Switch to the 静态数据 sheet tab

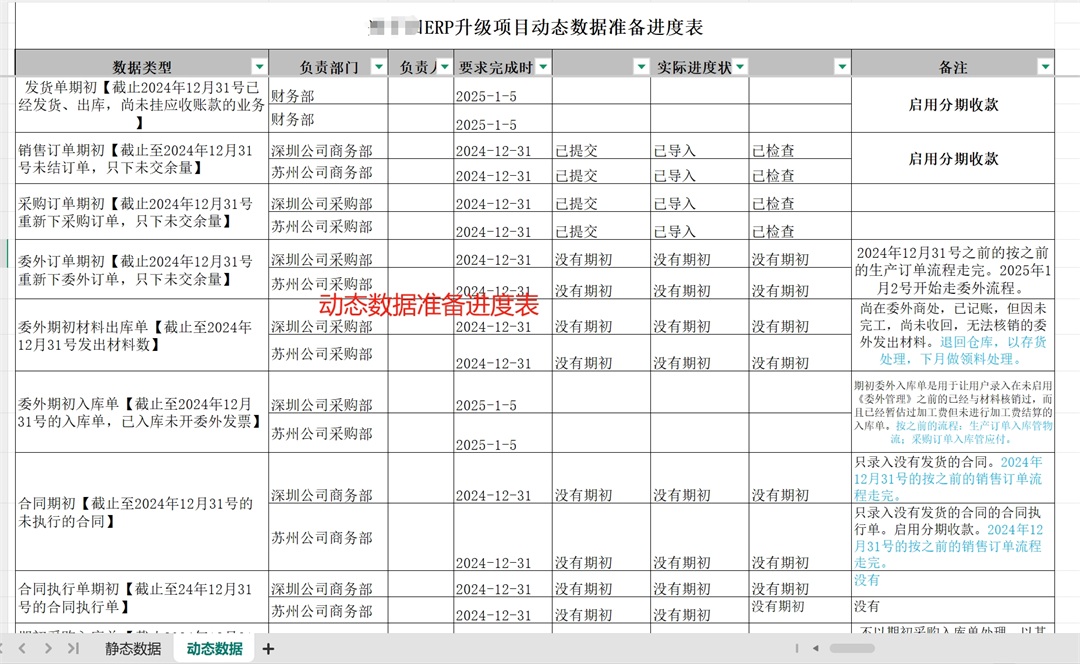tap(133, 649)
